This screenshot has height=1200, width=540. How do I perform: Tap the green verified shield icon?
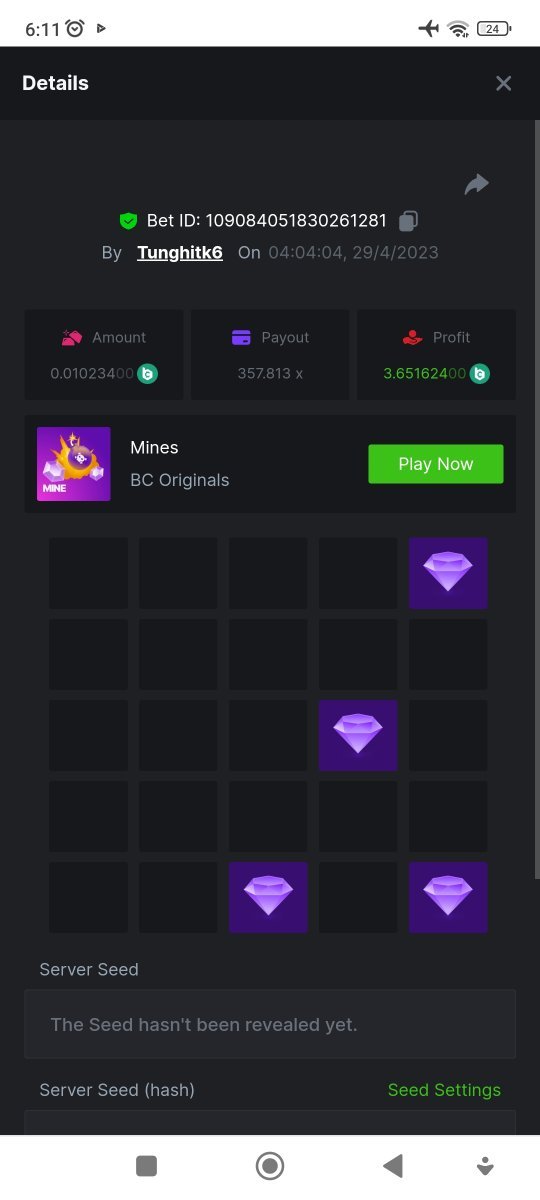point(128,221)
